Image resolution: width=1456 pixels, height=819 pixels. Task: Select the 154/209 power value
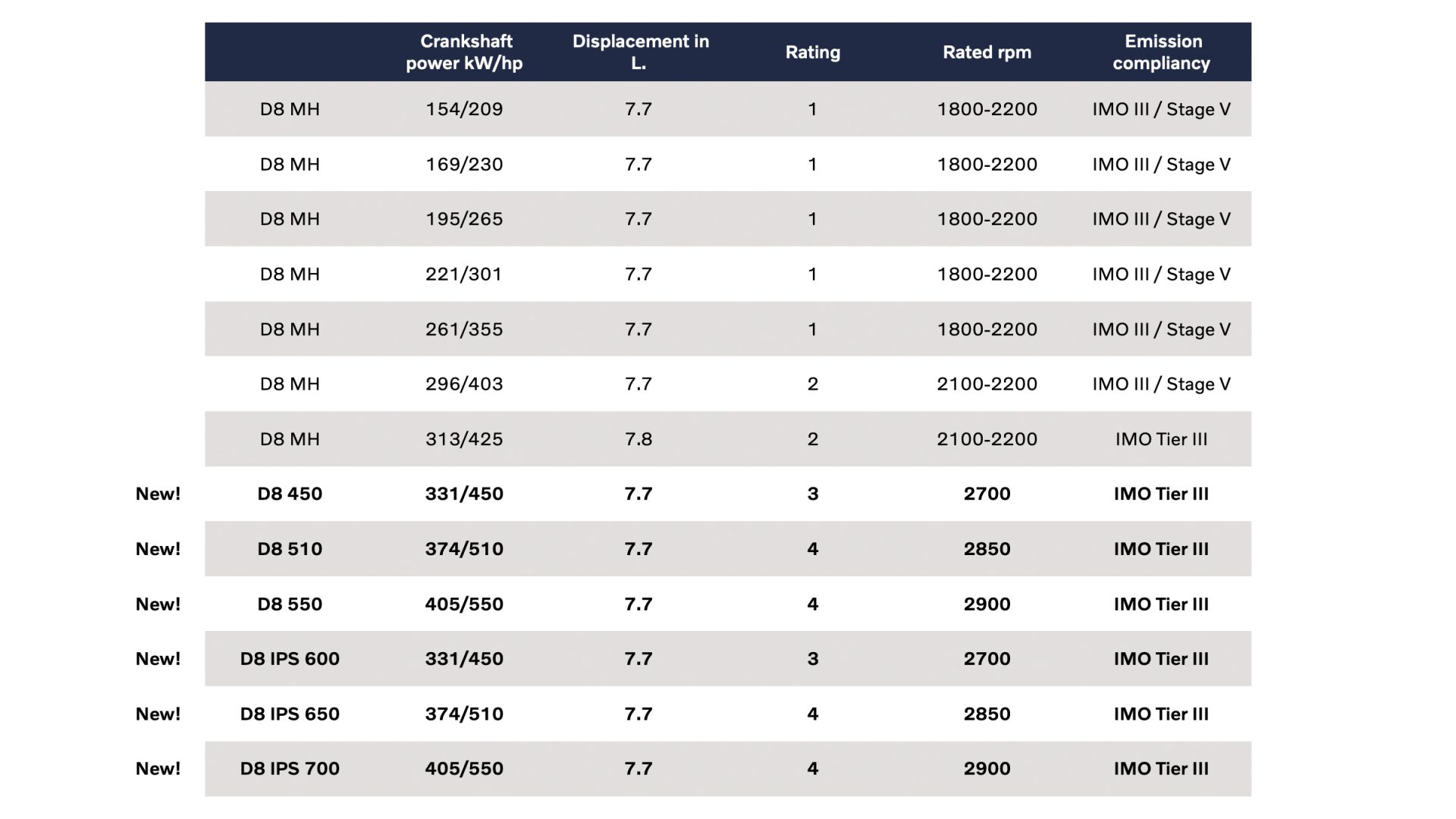click(x=464, y=109)
